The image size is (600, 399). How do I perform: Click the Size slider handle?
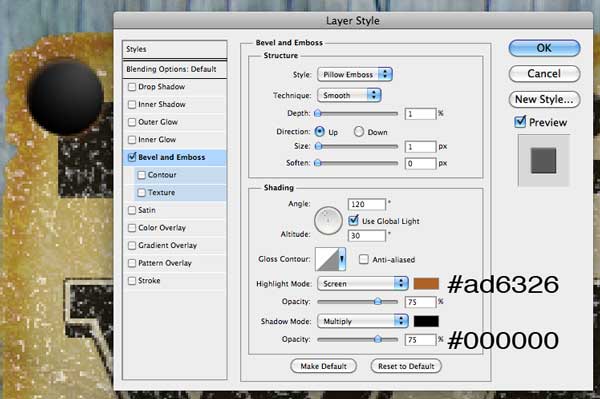point(318,146)
